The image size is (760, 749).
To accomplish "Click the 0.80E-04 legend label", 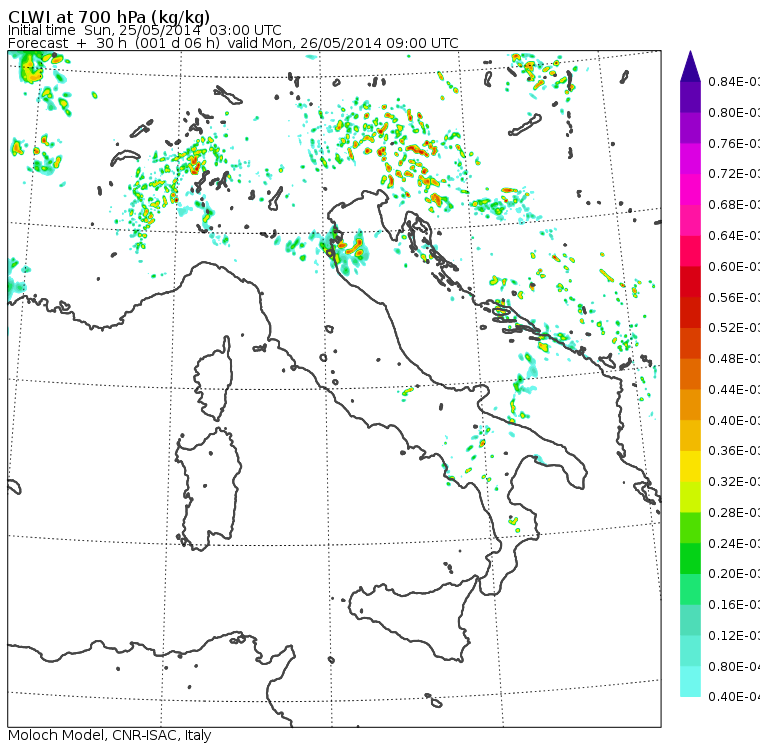I will [x=734, y=667].
